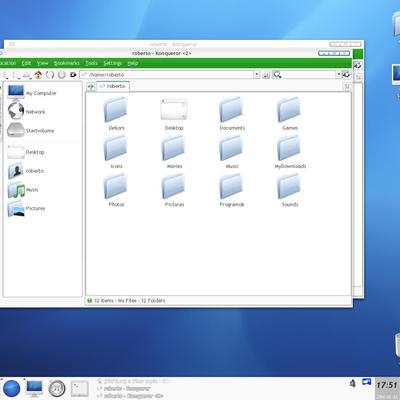Open the Icons folder
Image resolution: width=400 pixels, height=400 pixels.
[x=116, y=152]
